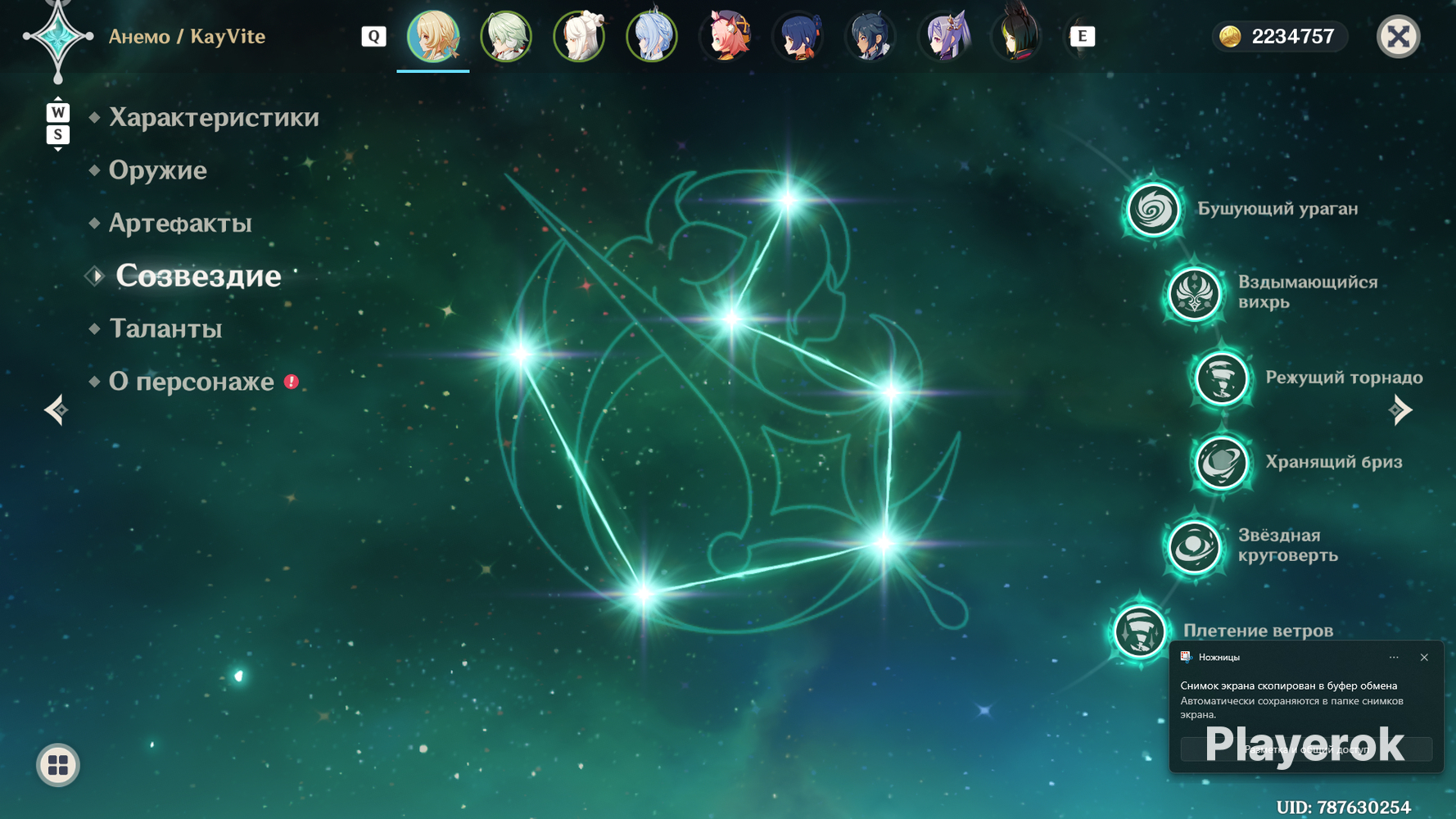Image resolution: width=1456 pixels, height=819 pixels.
Task: Switch to the dark-blue-haired character with red ornament
Action: pyautogui.click(x=798, y=37)
